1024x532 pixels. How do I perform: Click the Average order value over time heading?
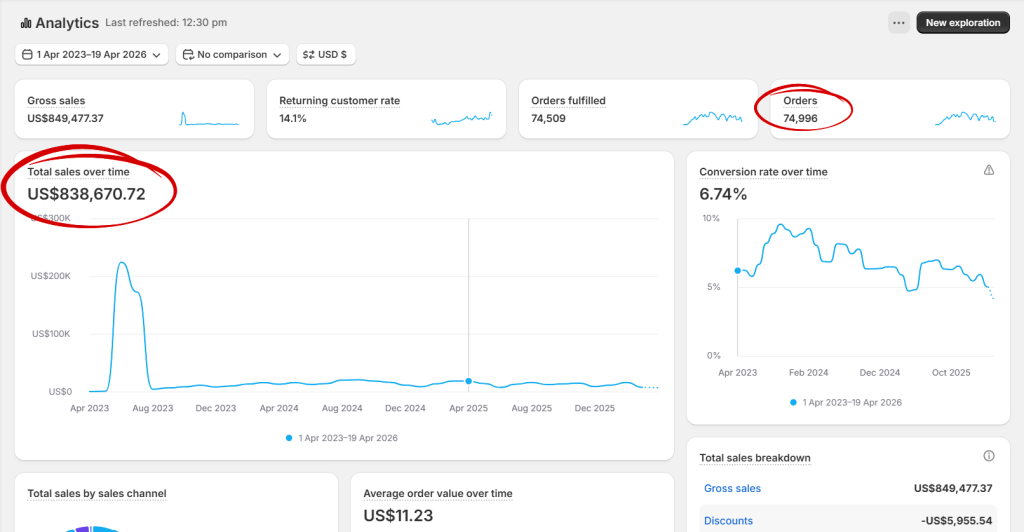click(437, 494)
